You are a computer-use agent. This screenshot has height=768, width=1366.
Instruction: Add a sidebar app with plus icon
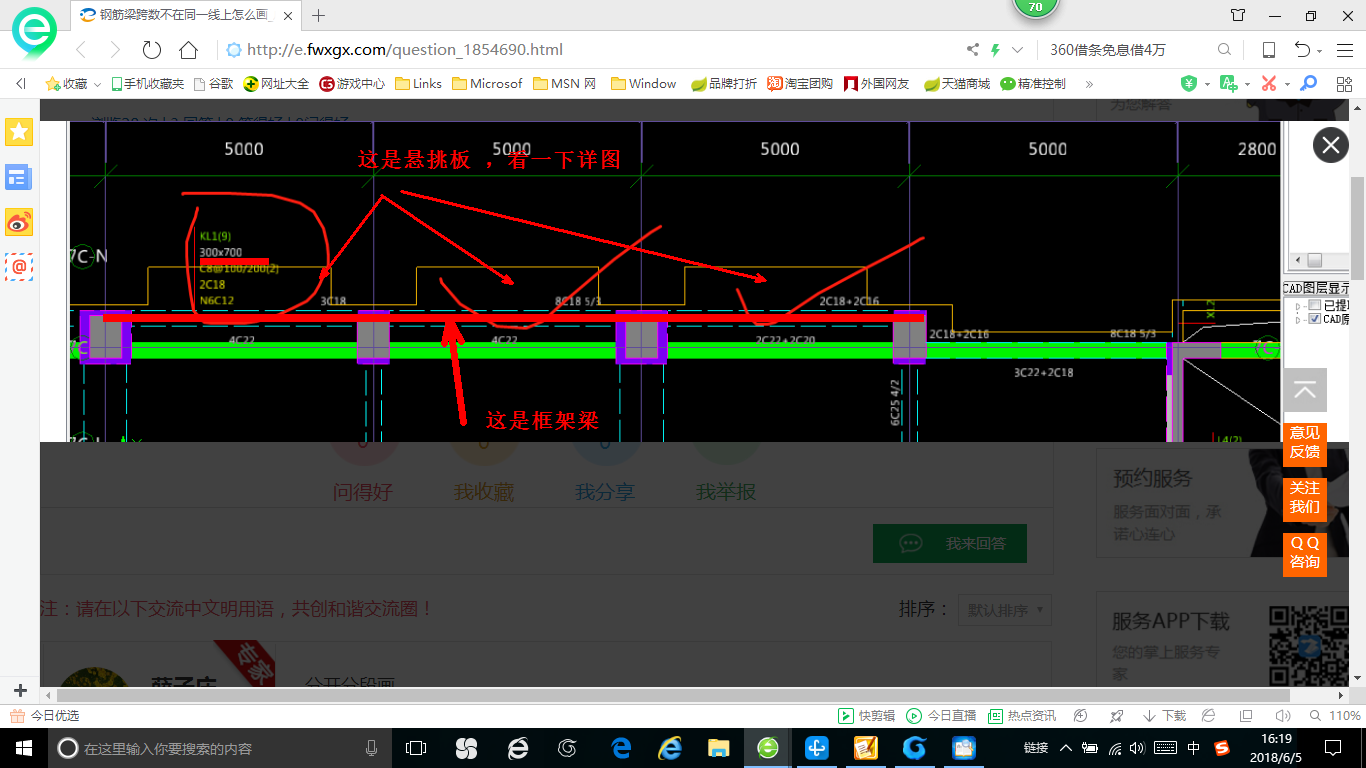click(19, 691)
